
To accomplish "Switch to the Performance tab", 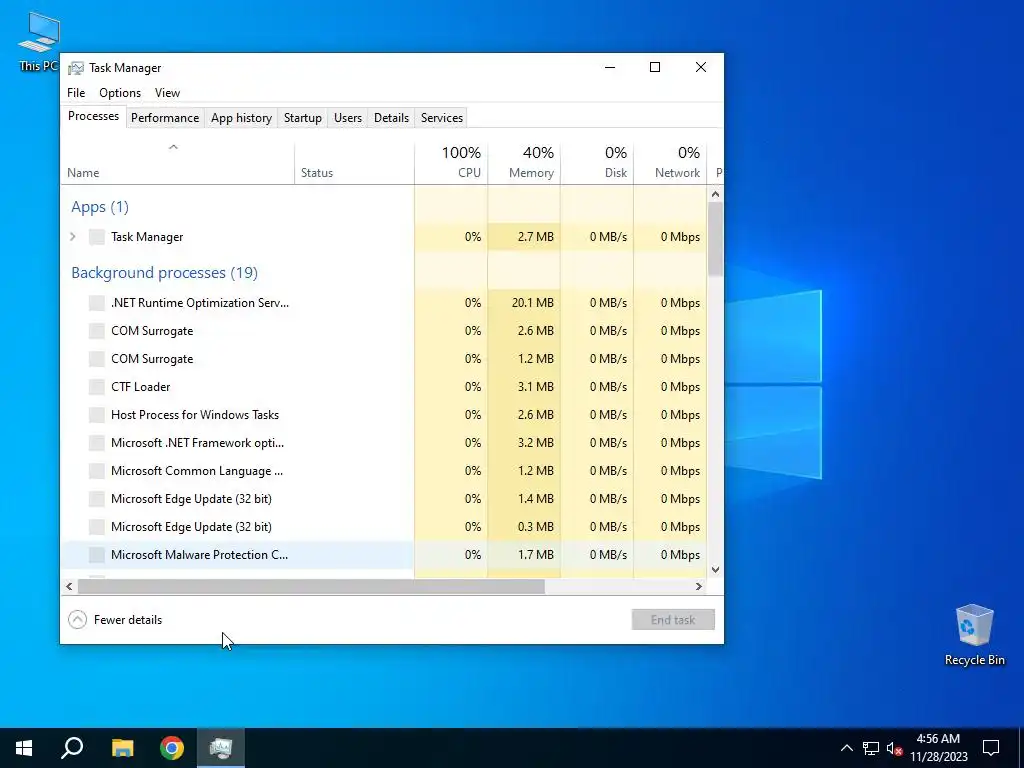I will coord(165,118).
